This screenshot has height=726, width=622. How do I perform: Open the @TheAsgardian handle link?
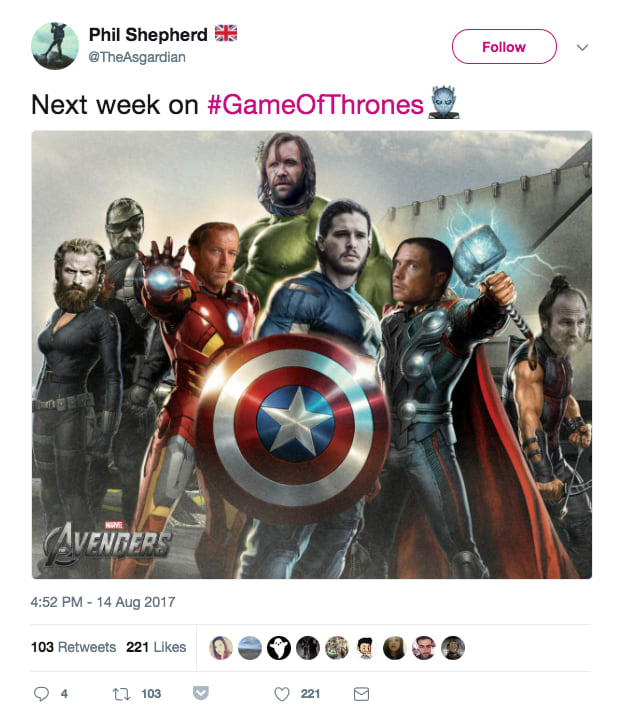tap(137, 57)
